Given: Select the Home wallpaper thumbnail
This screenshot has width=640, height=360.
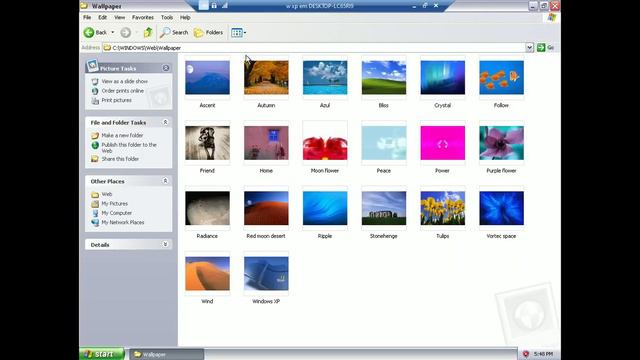Looking at the screenshot, I should [x=266, y=143].
